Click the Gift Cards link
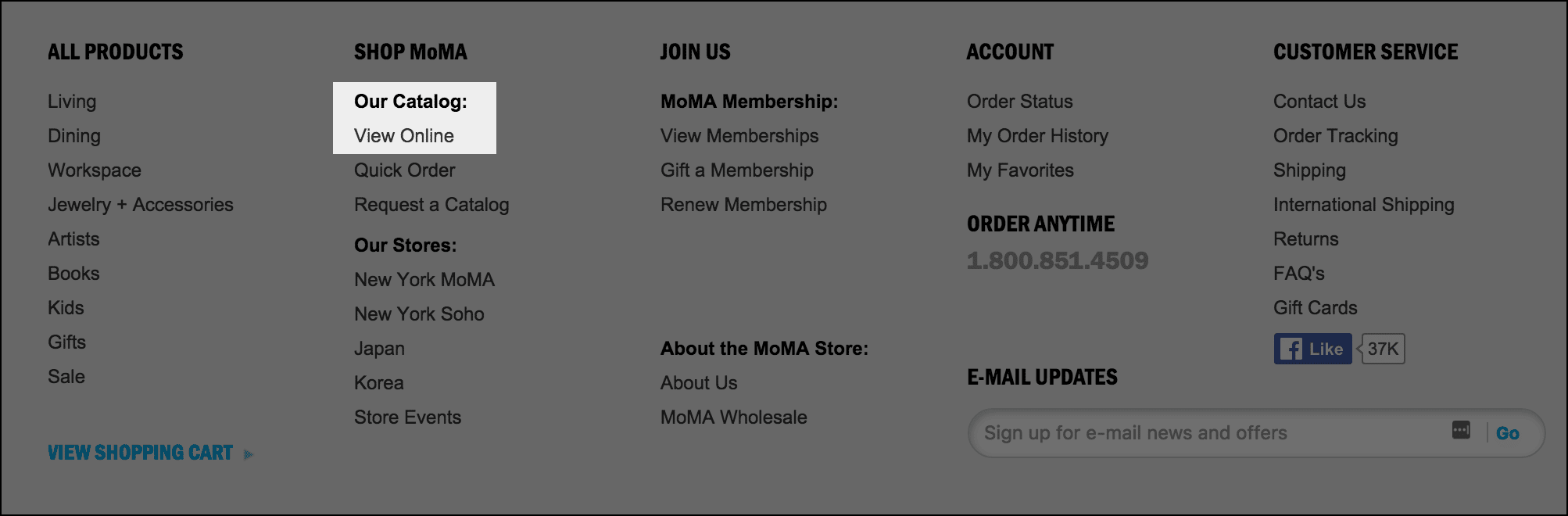The height and width of the screenshot is (516, 1568). 1315,308
